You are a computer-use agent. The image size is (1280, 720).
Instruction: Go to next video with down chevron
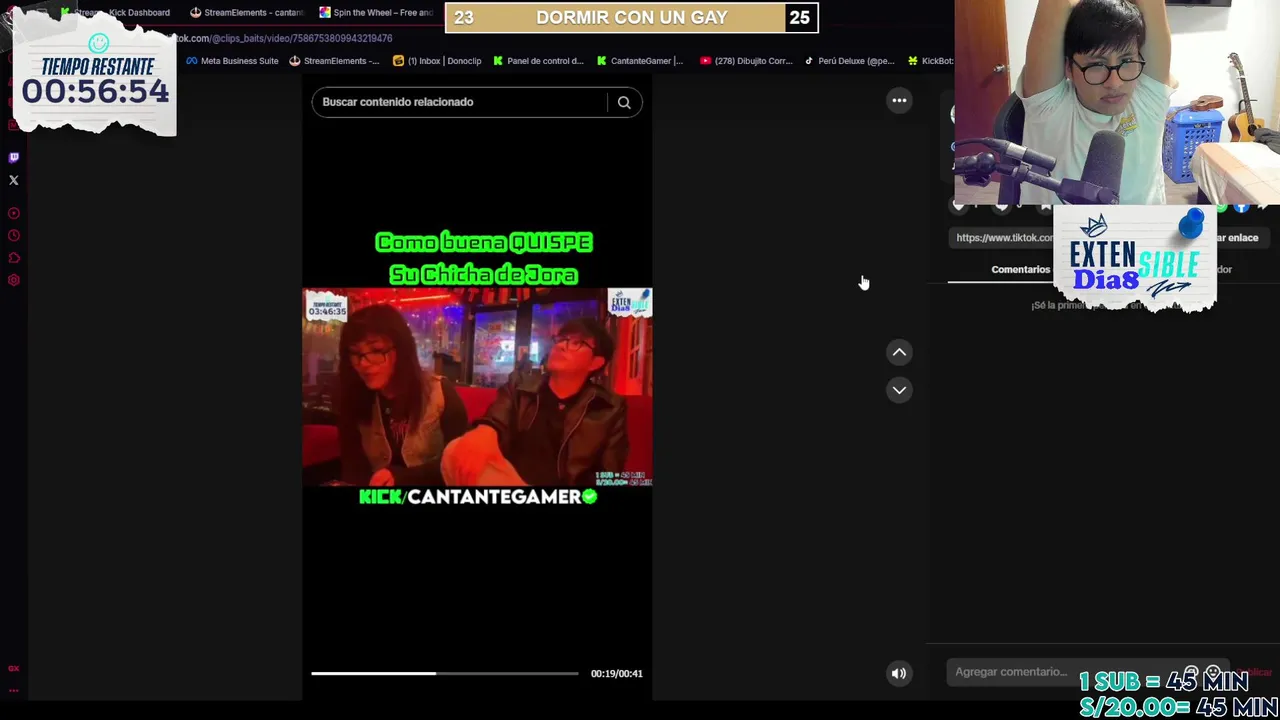click(x=899, y=390)
